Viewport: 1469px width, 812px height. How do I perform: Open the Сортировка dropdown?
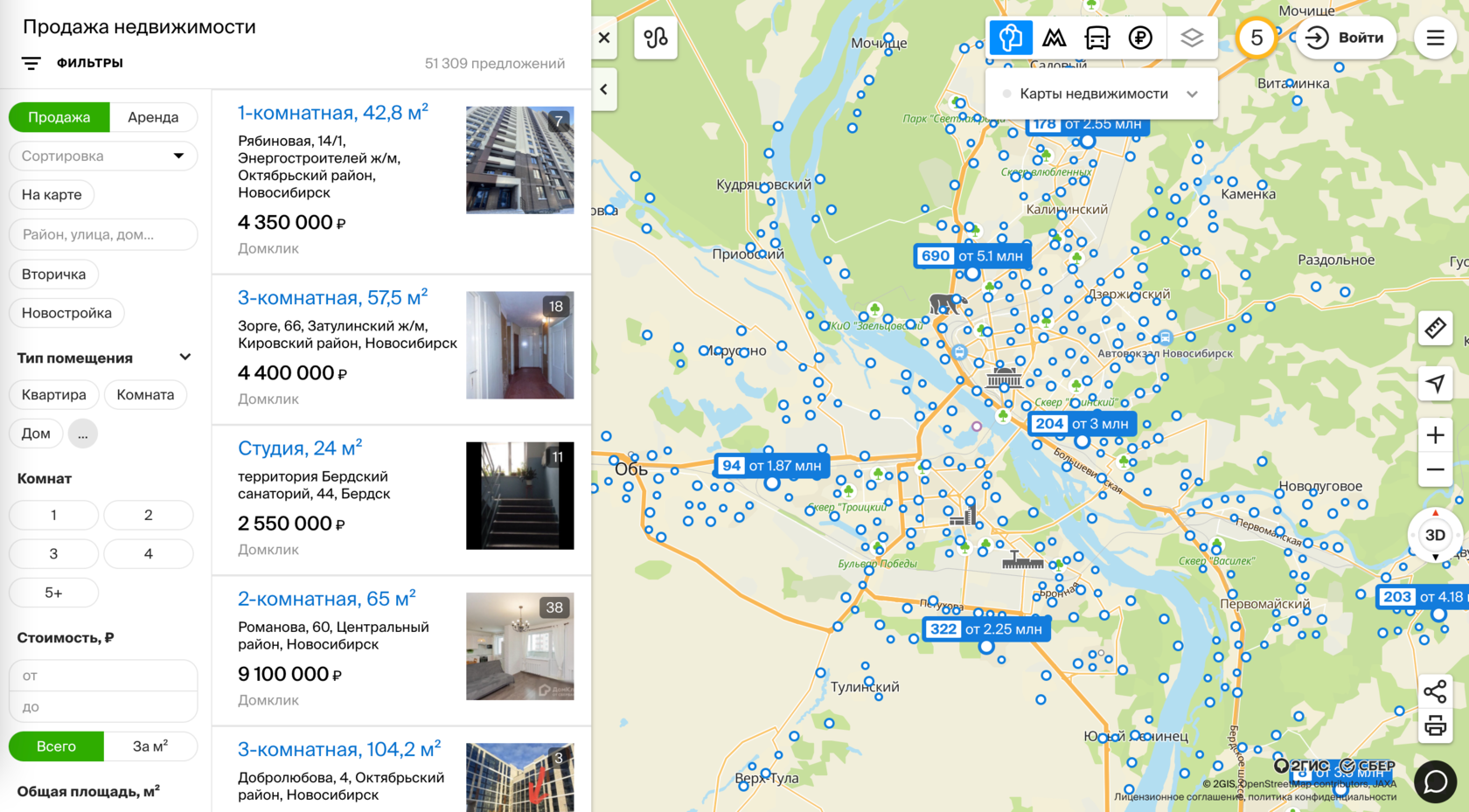(x=103, y=156)
